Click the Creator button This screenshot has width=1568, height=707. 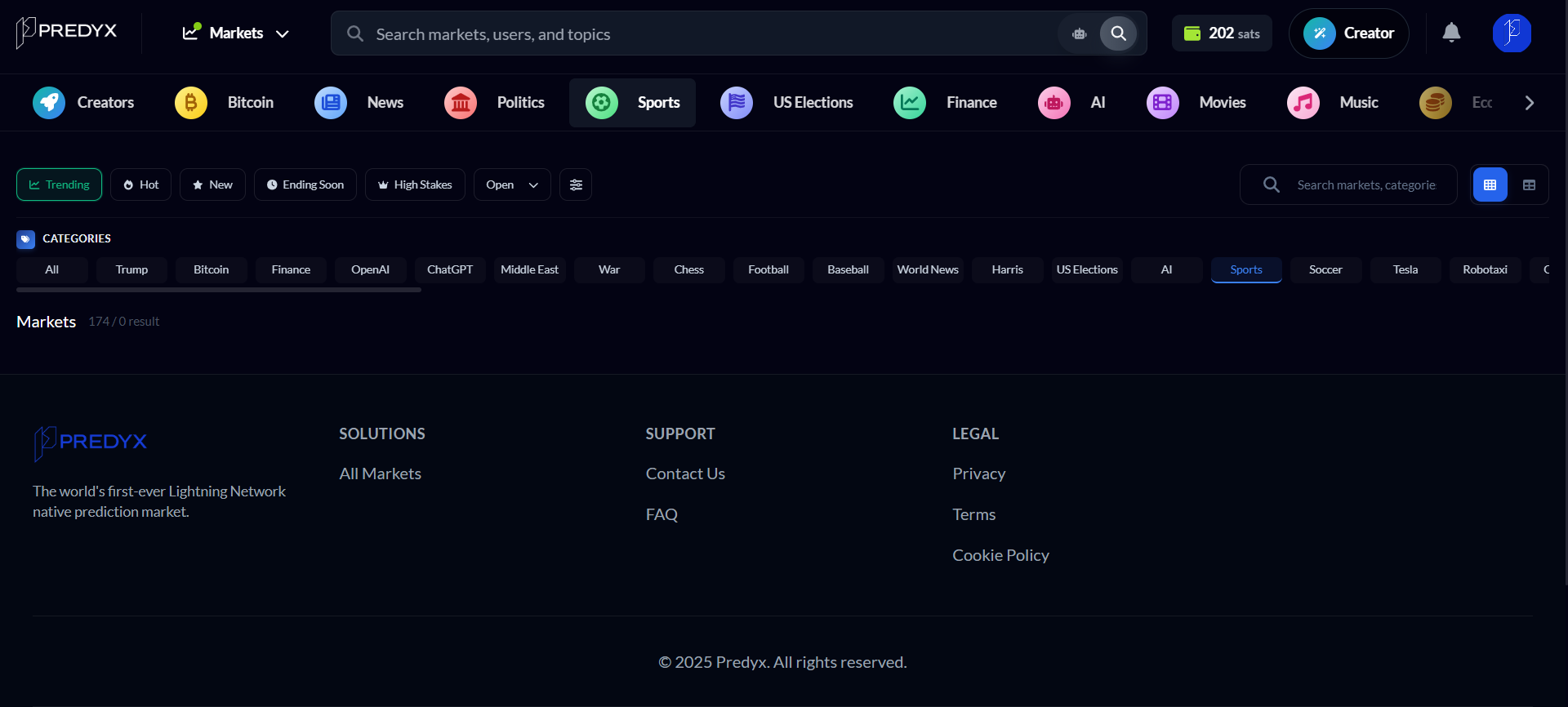coord(1349,33)
